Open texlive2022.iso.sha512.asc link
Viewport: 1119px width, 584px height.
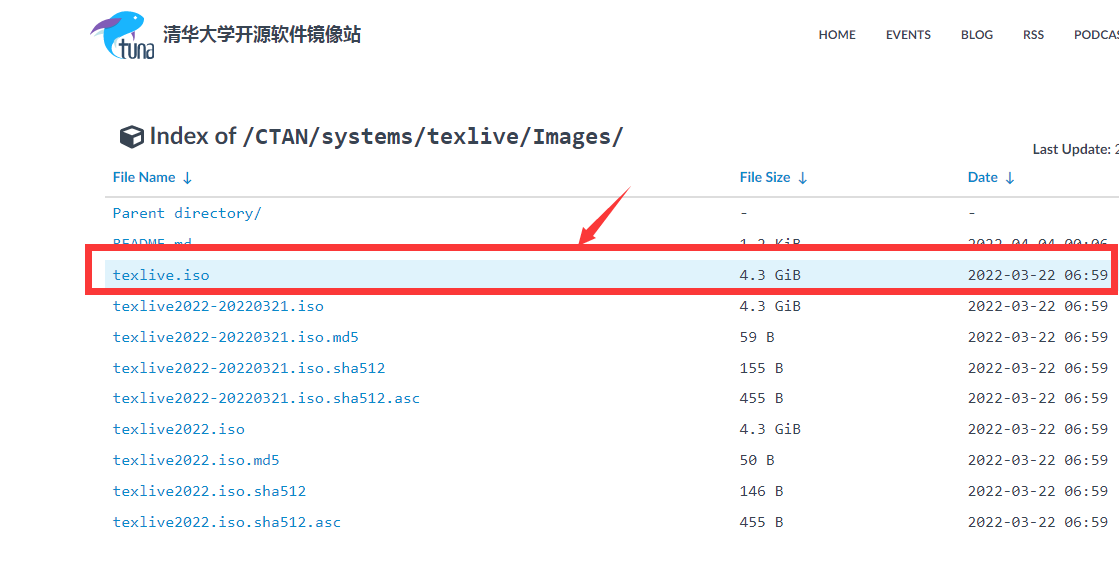tap(227, 522)
